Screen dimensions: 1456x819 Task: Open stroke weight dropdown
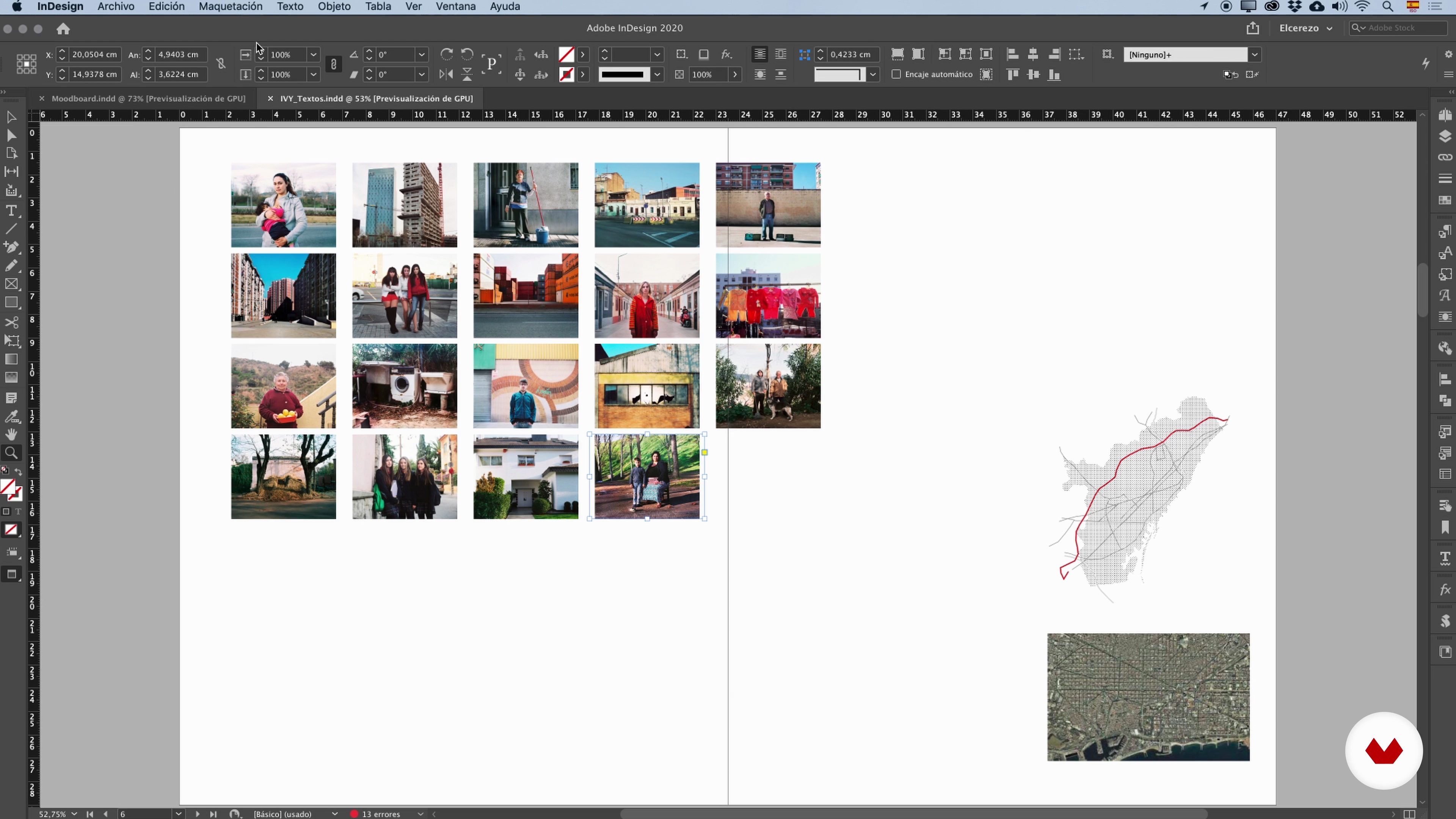[x=657, y=54]
